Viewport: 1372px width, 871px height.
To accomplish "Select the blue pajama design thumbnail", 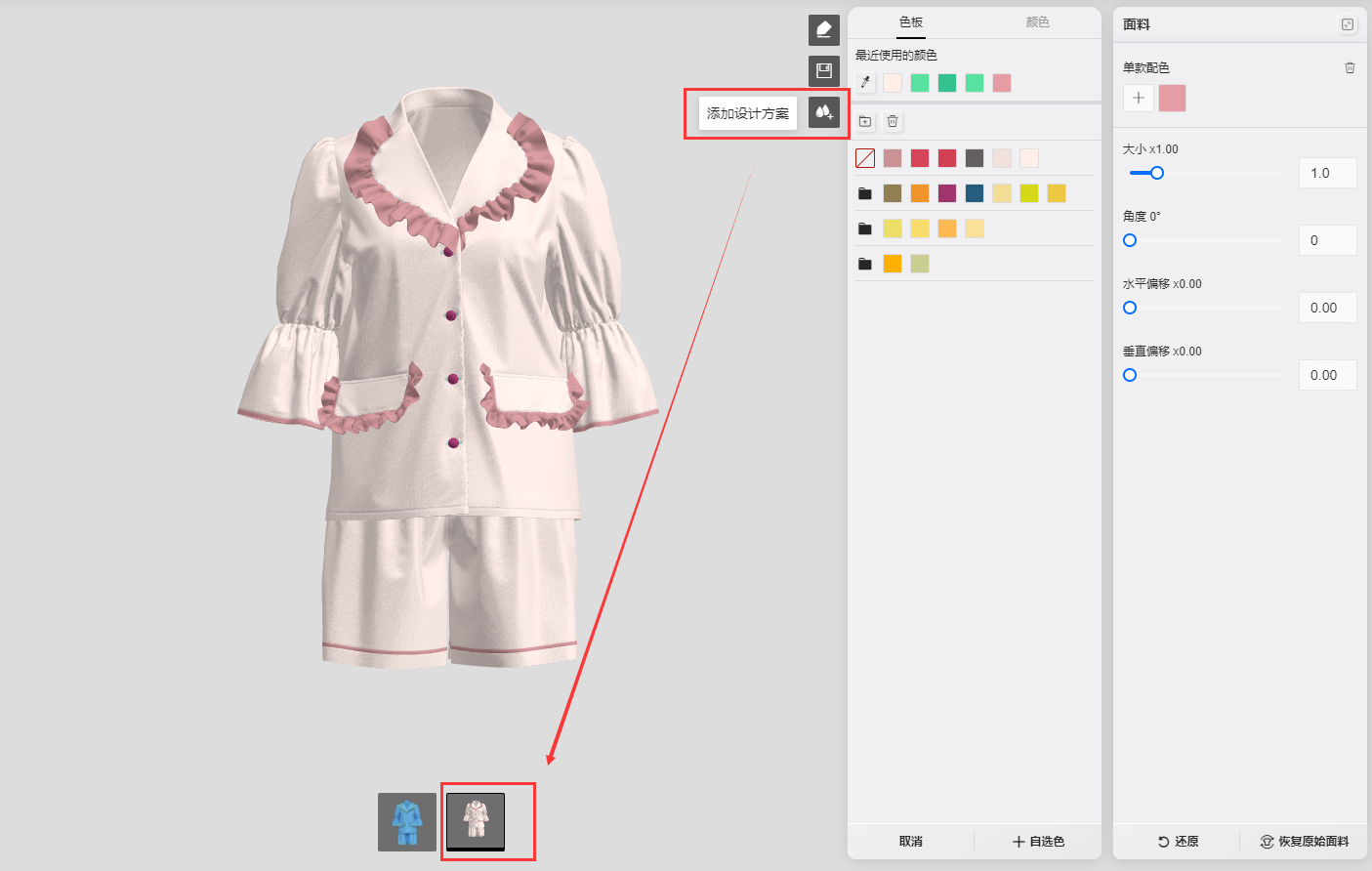I will click(407, 821).
